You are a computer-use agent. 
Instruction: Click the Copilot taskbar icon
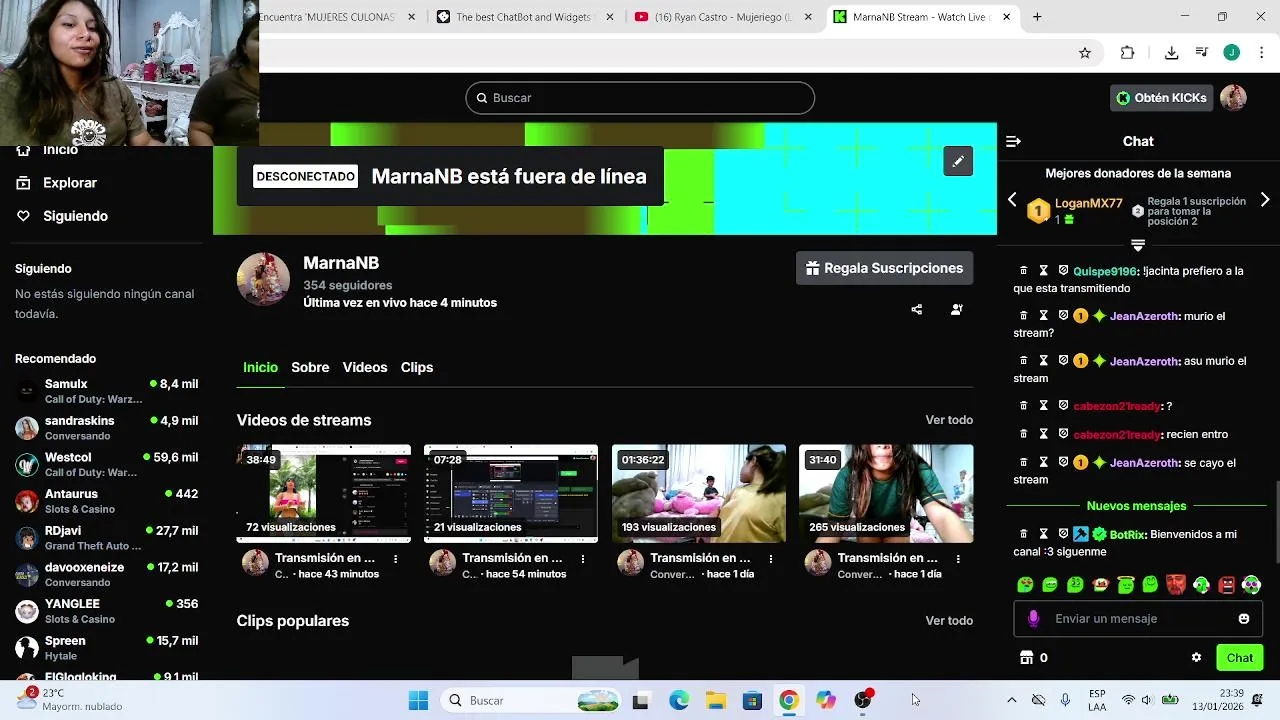click(826, 700)
